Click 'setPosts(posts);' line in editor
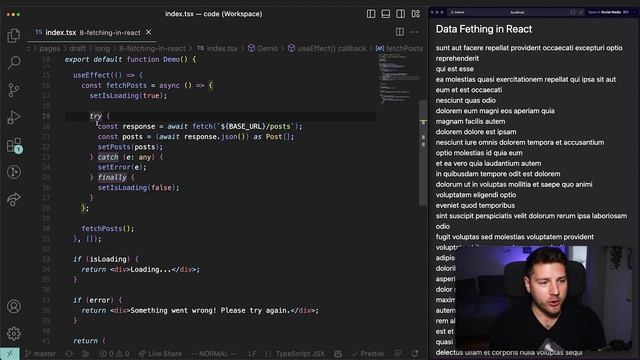 pyautogui.click(x=130, y=147)
